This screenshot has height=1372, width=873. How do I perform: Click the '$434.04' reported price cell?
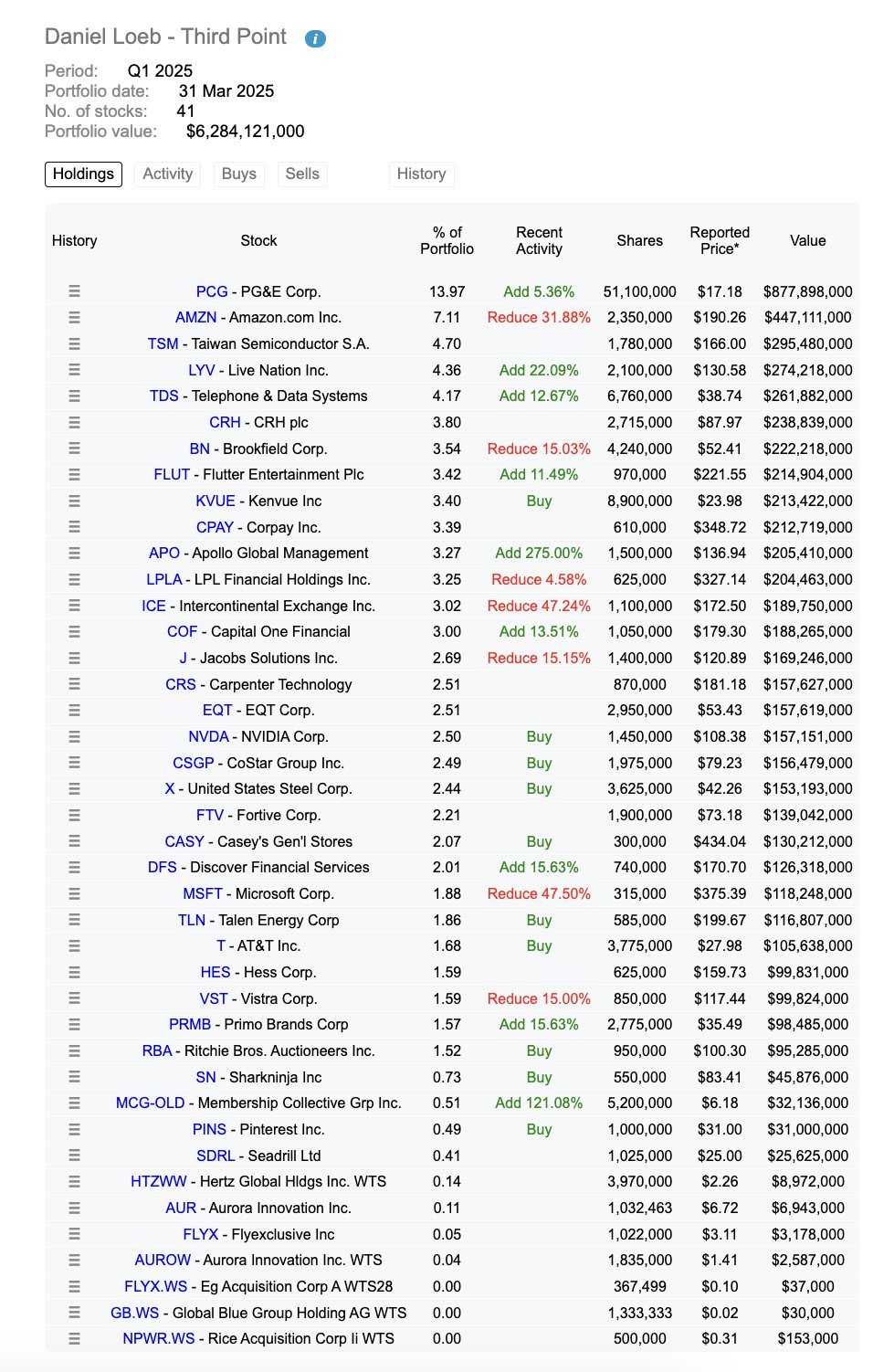coord(720,841)
